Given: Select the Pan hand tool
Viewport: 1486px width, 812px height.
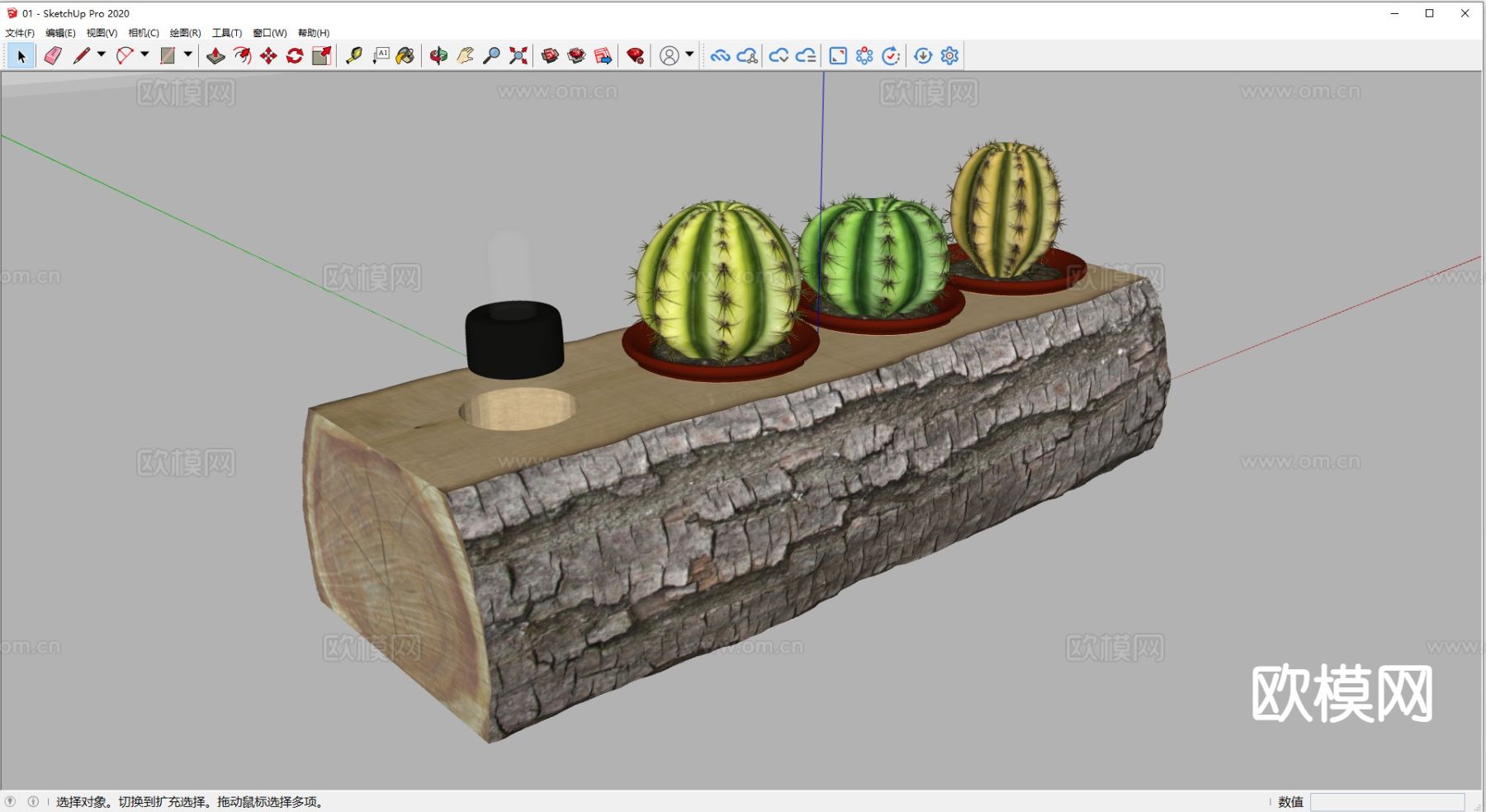Looking at the screenshot, I should [465, 55].
